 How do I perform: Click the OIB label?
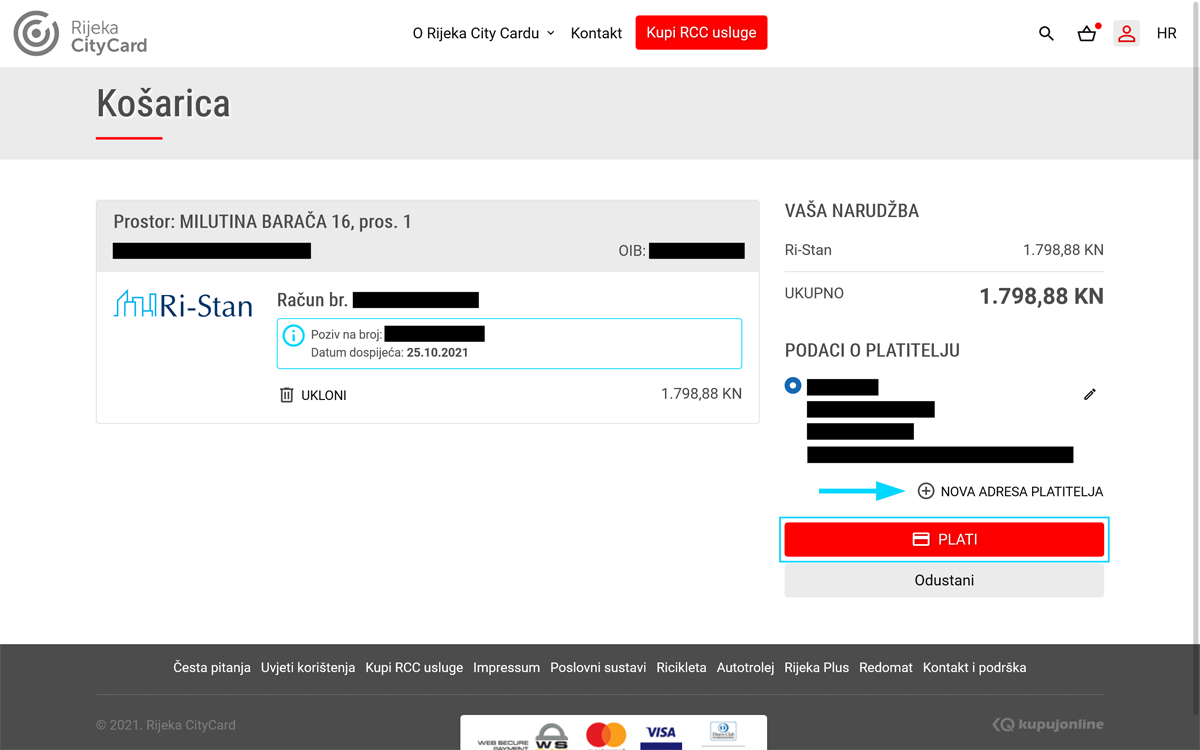[631, 251]
